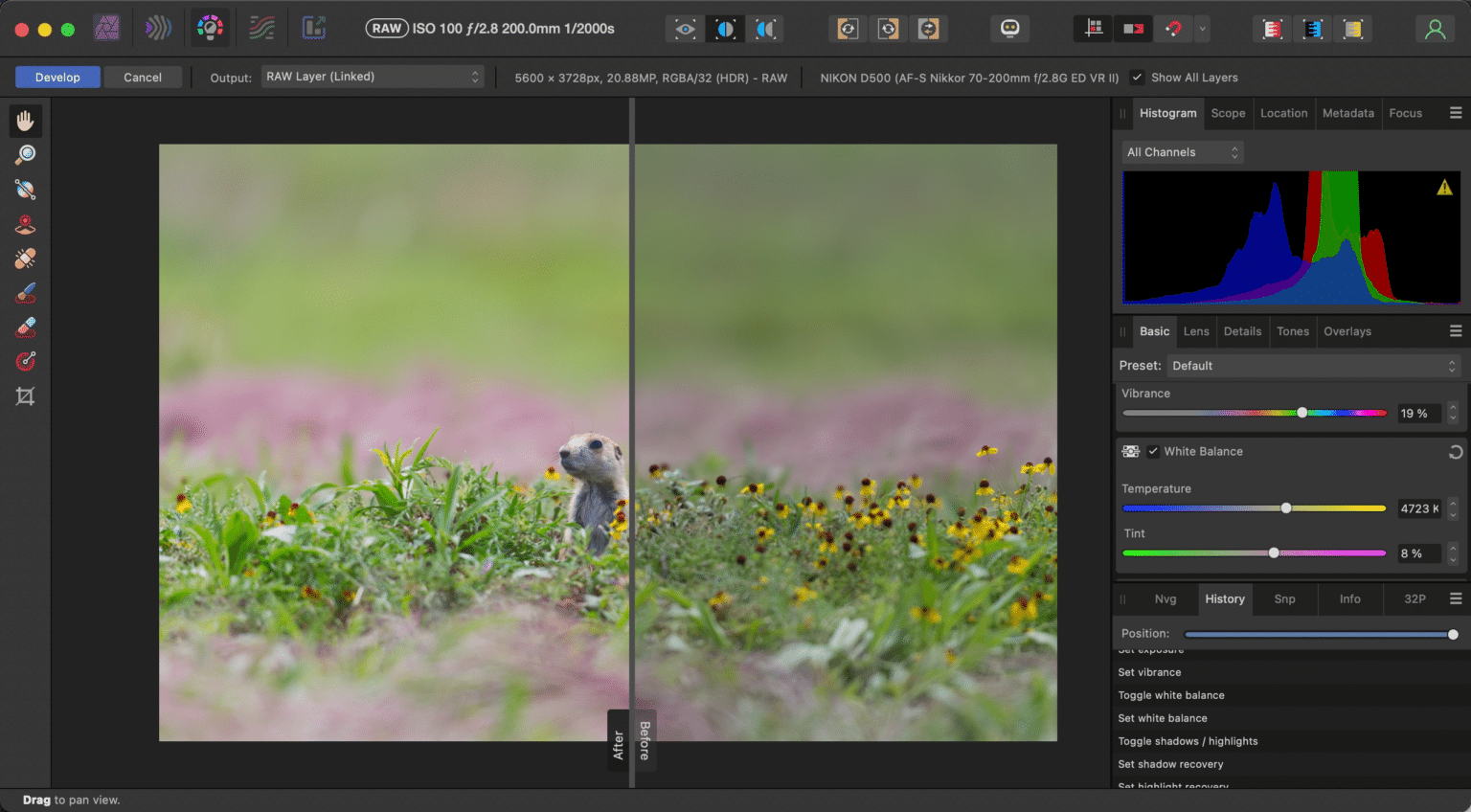Screen dimensions: 1471x812
Task: Click the Develop button
Action: [x=57, y=77]
